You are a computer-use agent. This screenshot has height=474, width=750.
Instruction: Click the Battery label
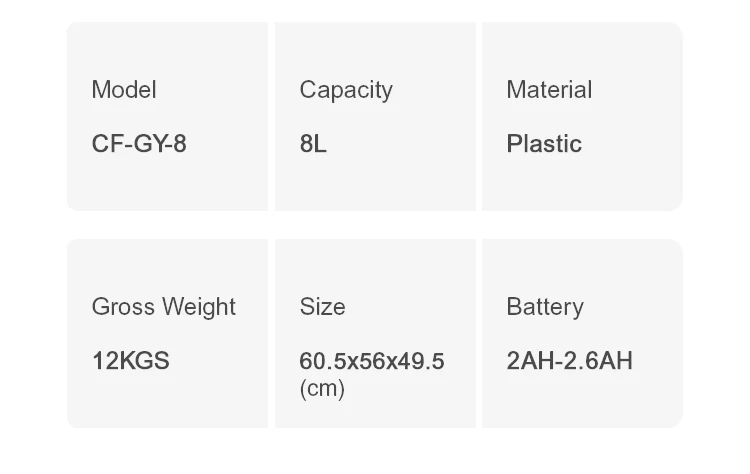pyautogui.click(x=545, y=307)
